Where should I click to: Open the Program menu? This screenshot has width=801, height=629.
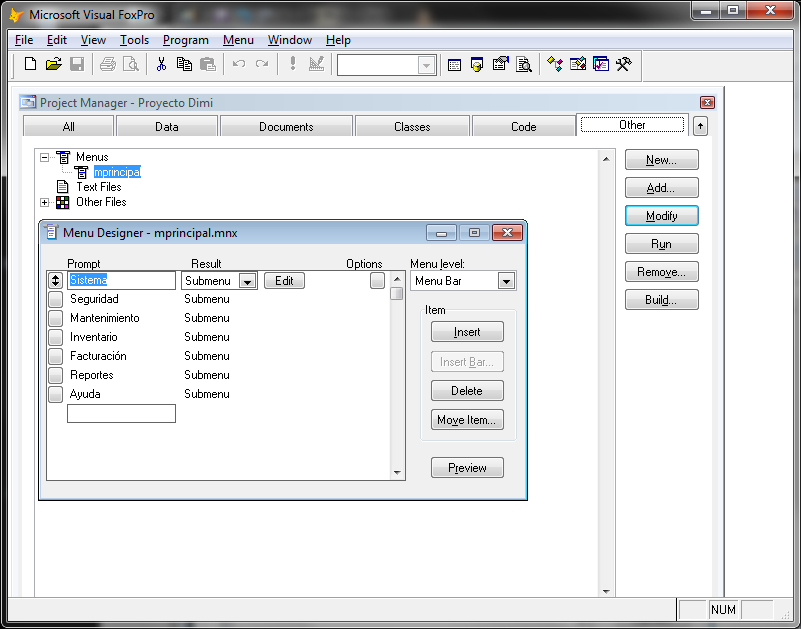pos(186,40)
